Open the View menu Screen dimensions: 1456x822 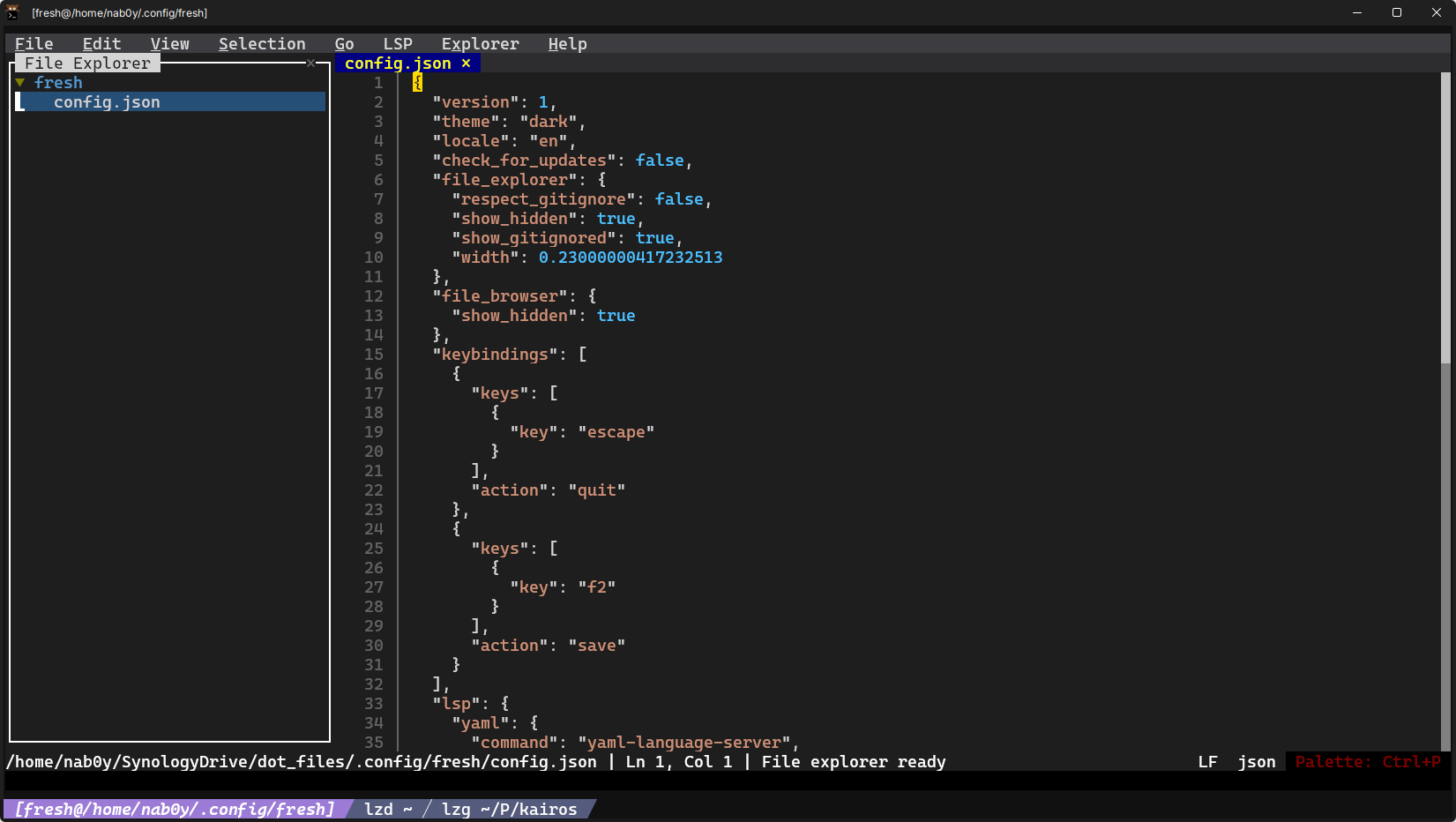(169, 44)
